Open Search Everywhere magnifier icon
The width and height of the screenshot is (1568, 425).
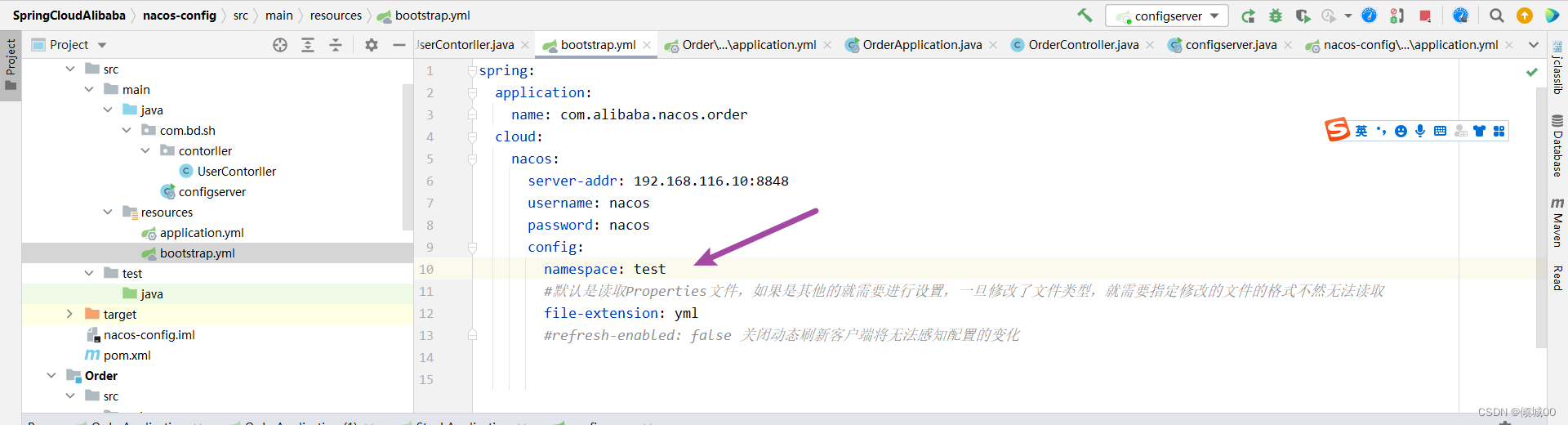point(1496,16)
